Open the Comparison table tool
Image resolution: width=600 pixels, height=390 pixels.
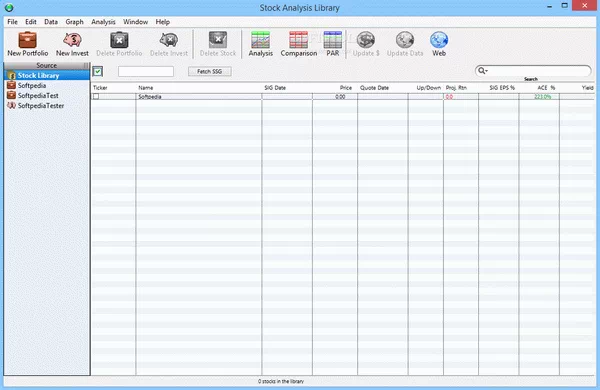point(298,40)
